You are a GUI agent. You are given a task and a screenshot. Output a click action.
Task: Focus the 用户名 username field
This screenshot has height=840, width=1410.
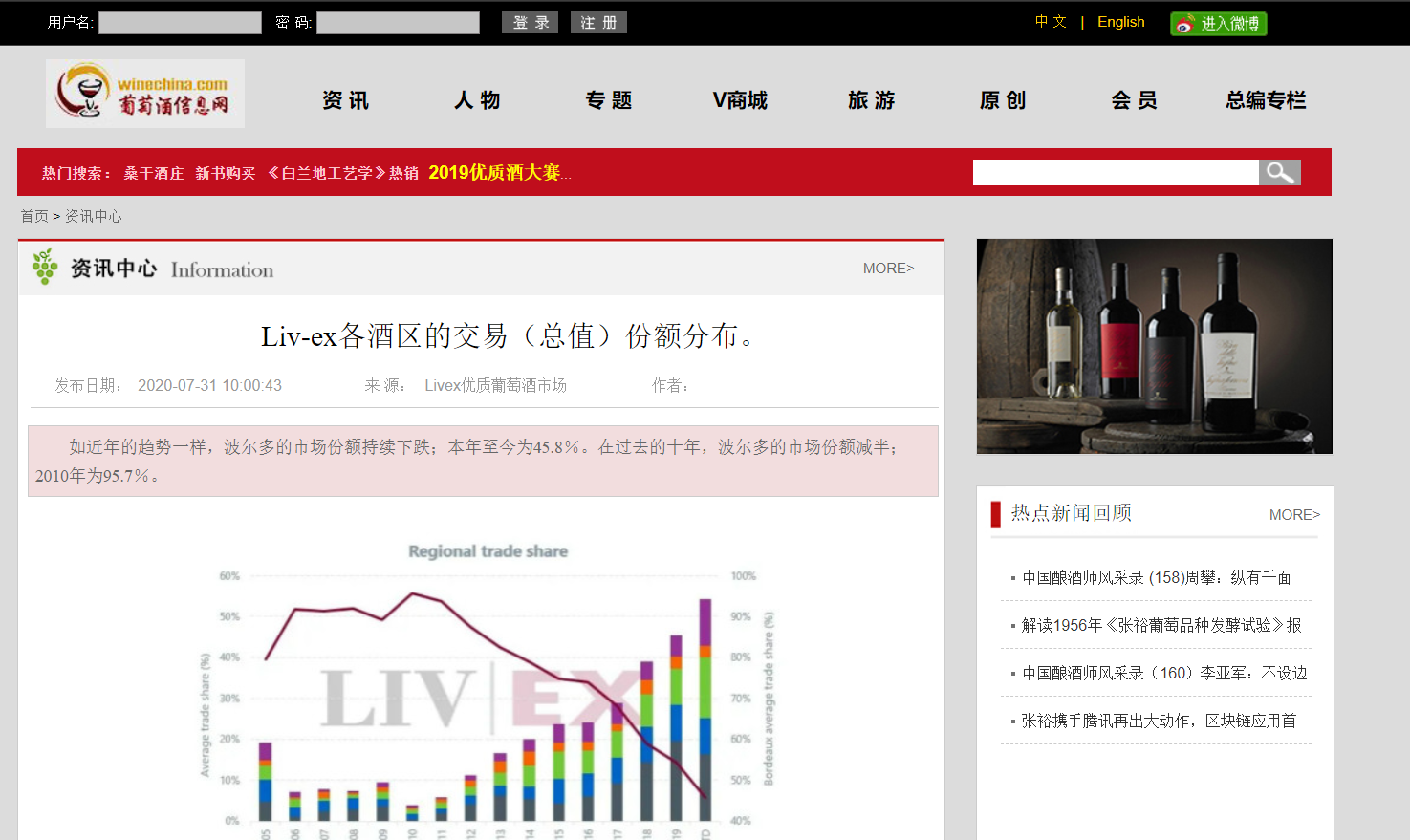pos(180,23)
